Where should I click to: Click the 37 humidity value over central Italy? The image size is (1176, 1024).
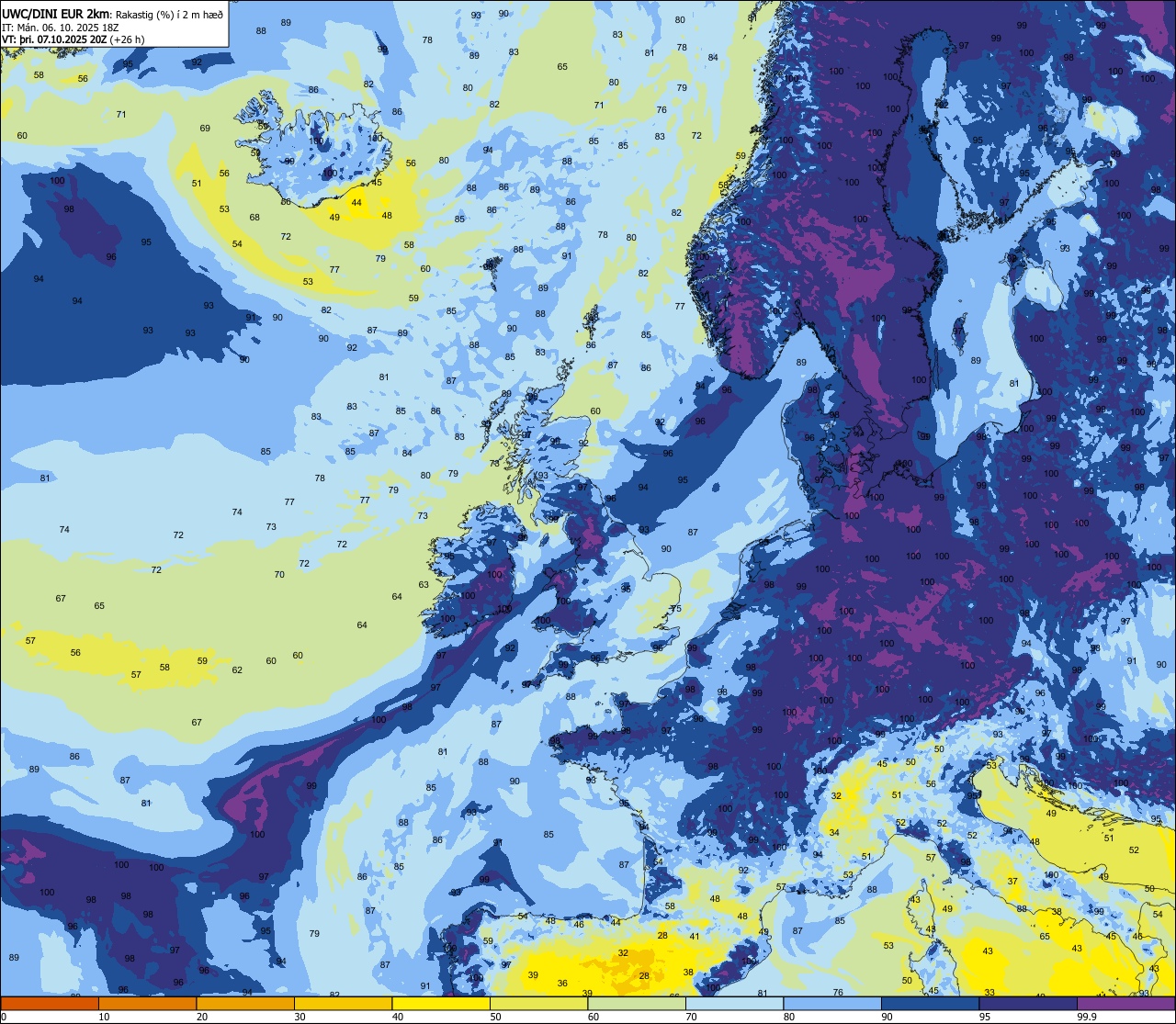pyautogui.click(x=1012, y=881)
